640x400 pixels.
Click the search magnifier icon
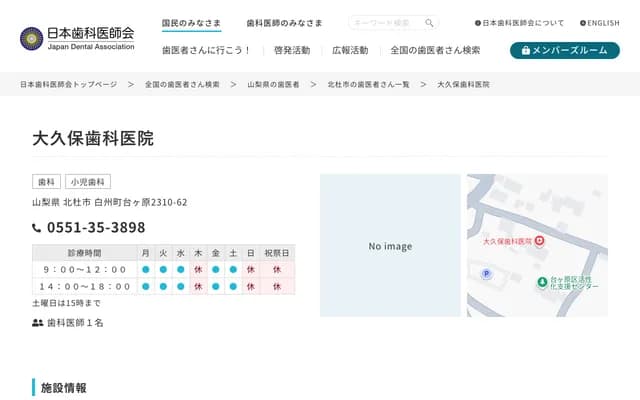(429, 23)
